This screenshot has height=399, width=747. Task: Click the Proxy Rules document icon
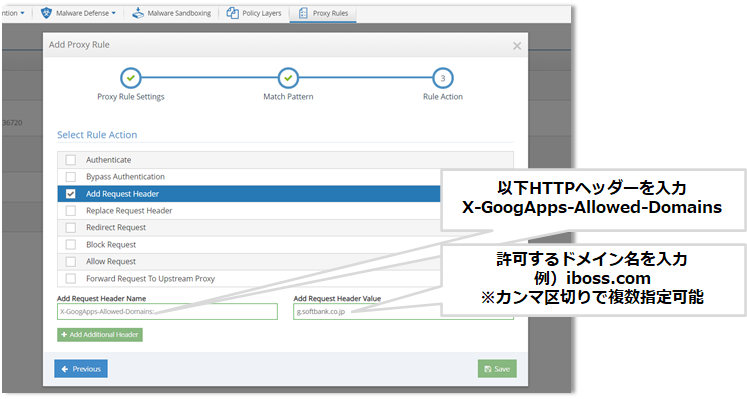[303, 13]
